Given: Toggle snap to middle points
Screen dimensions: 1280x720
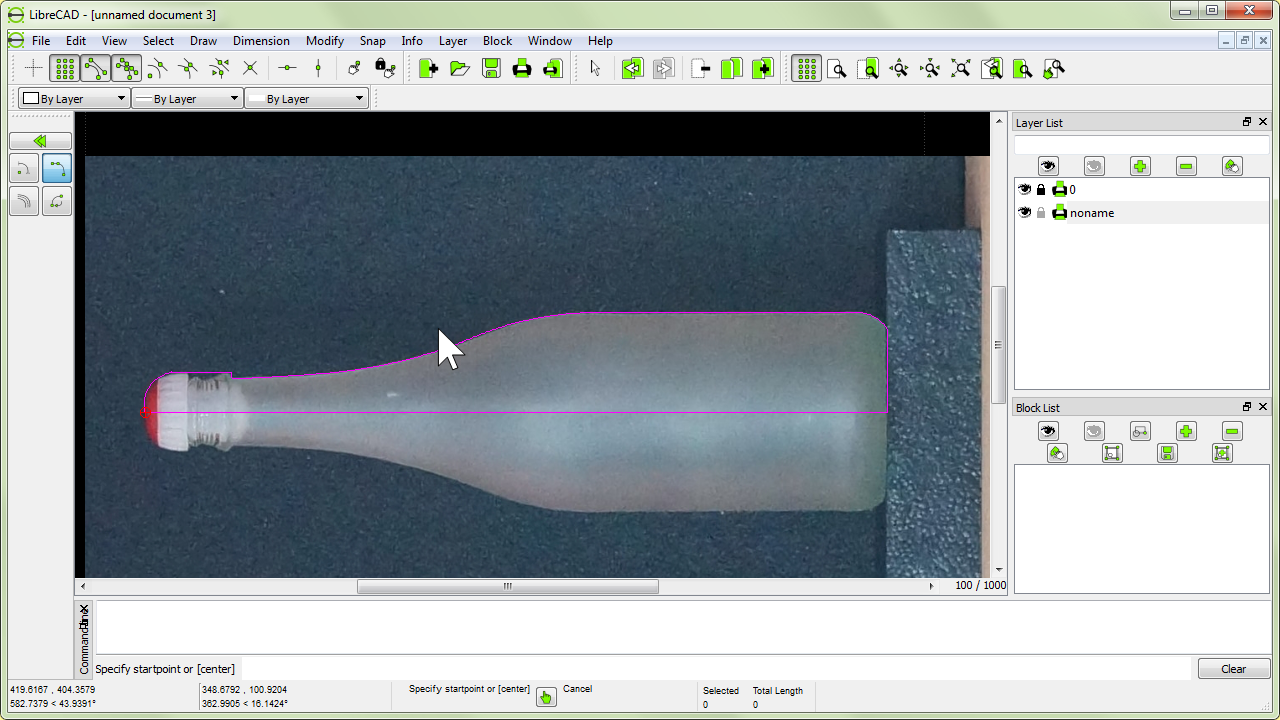Looking at the screenshot, I should (189, 68).
